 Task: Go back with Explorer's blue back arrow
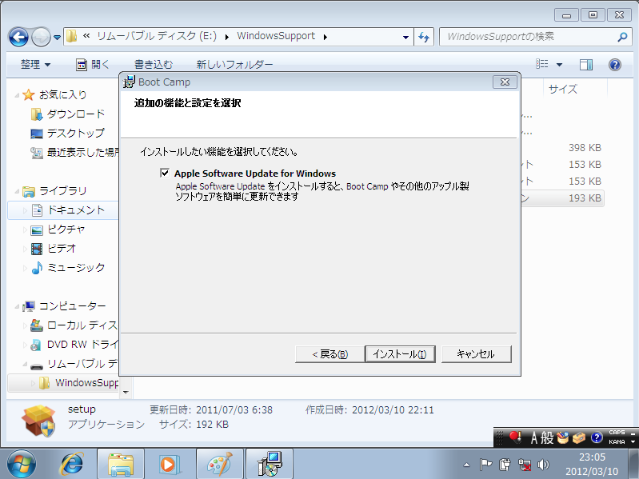click(18, 37)
